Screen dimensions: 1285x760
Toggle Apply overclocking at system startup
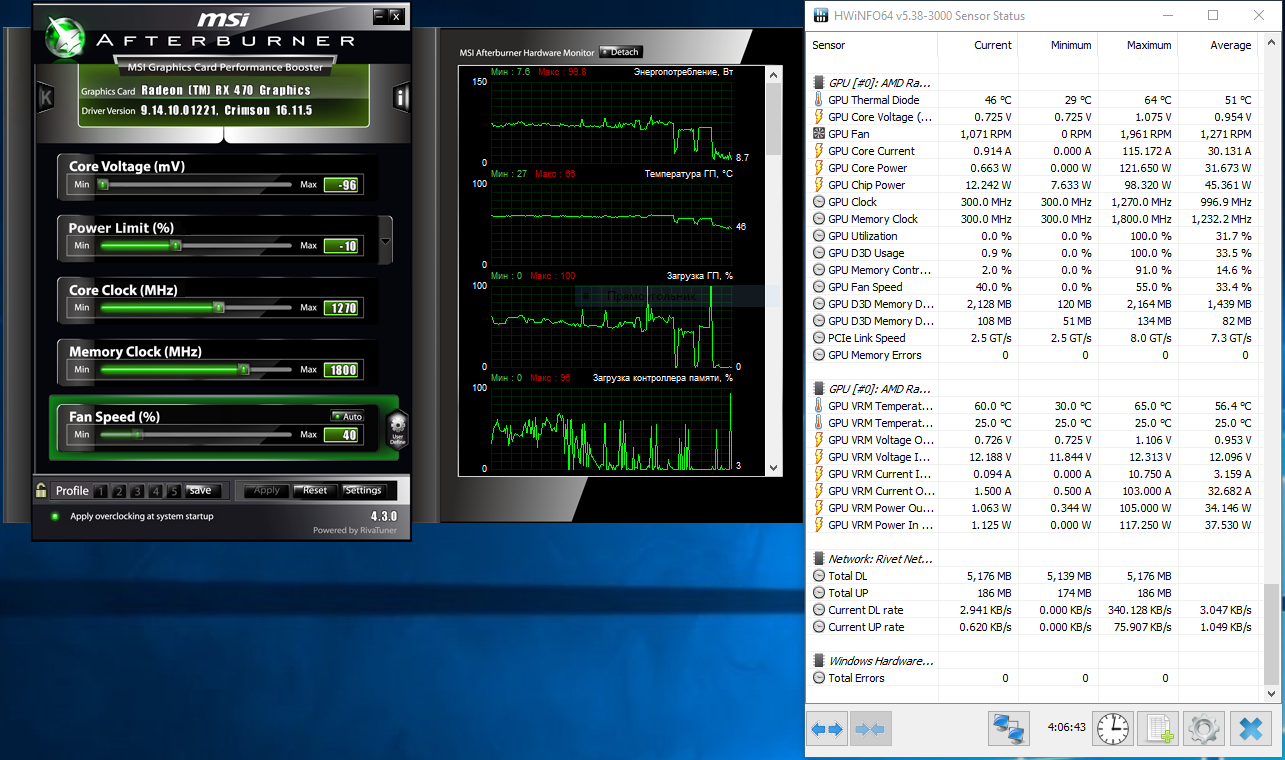click(x=54, y=517)
